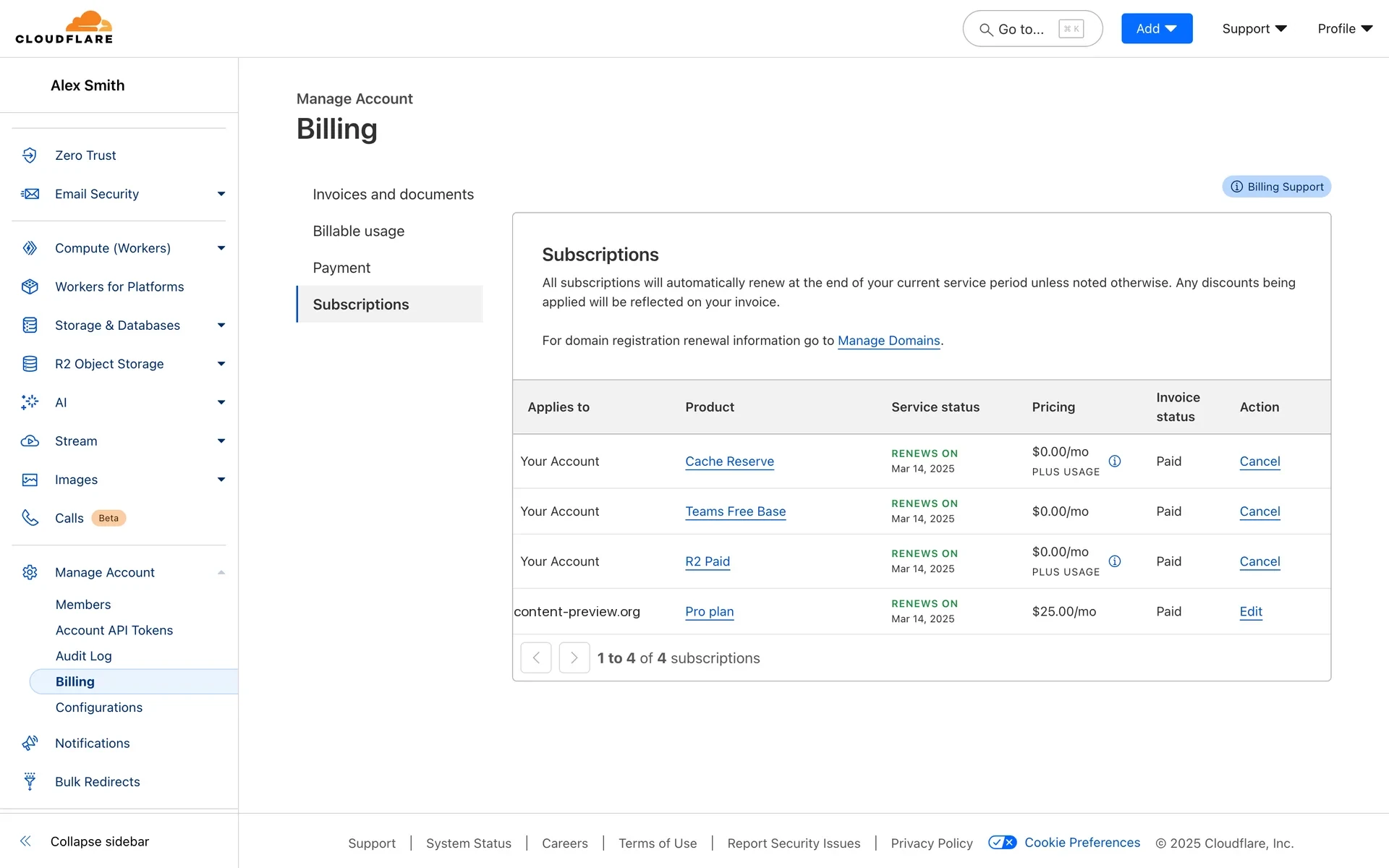The image size is (1389, 868).
Task: Open the Cache Reserve product link
Action: click(729, 461)
